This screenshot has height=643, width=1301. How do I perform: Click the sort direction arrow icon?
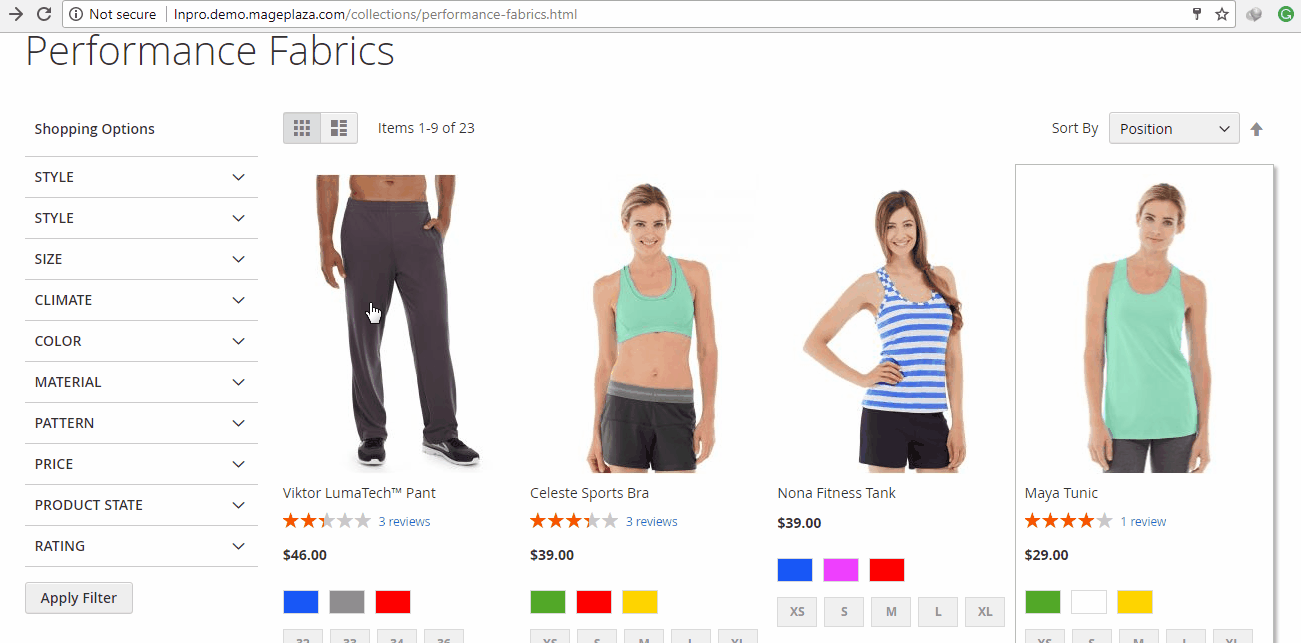[x=1257, y=129]
